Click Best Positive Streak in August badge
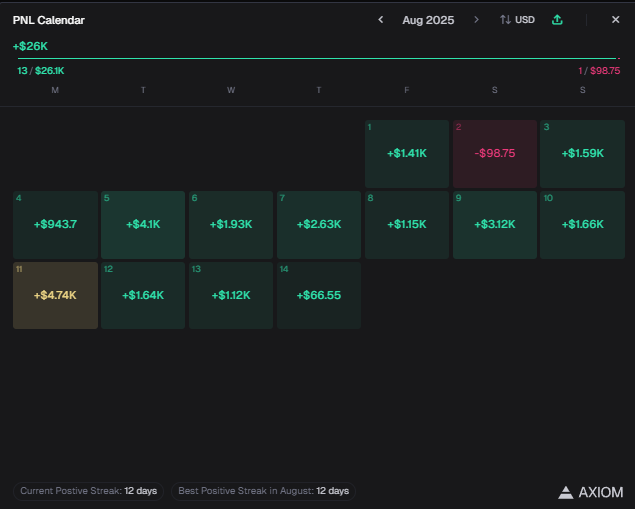 coord(263,491)
